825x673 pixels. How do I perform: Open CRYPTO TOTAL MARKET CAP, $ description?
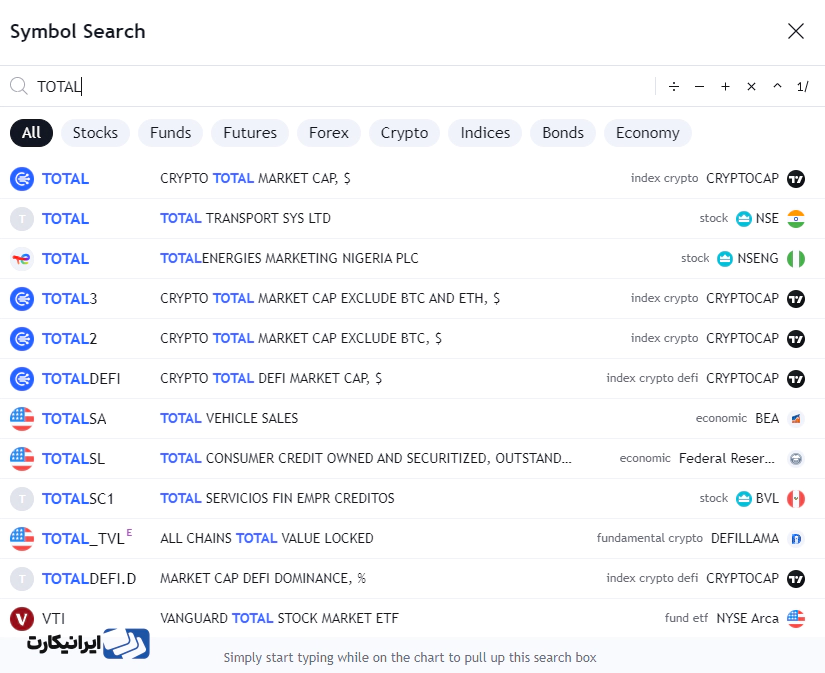tap(255, 178)
